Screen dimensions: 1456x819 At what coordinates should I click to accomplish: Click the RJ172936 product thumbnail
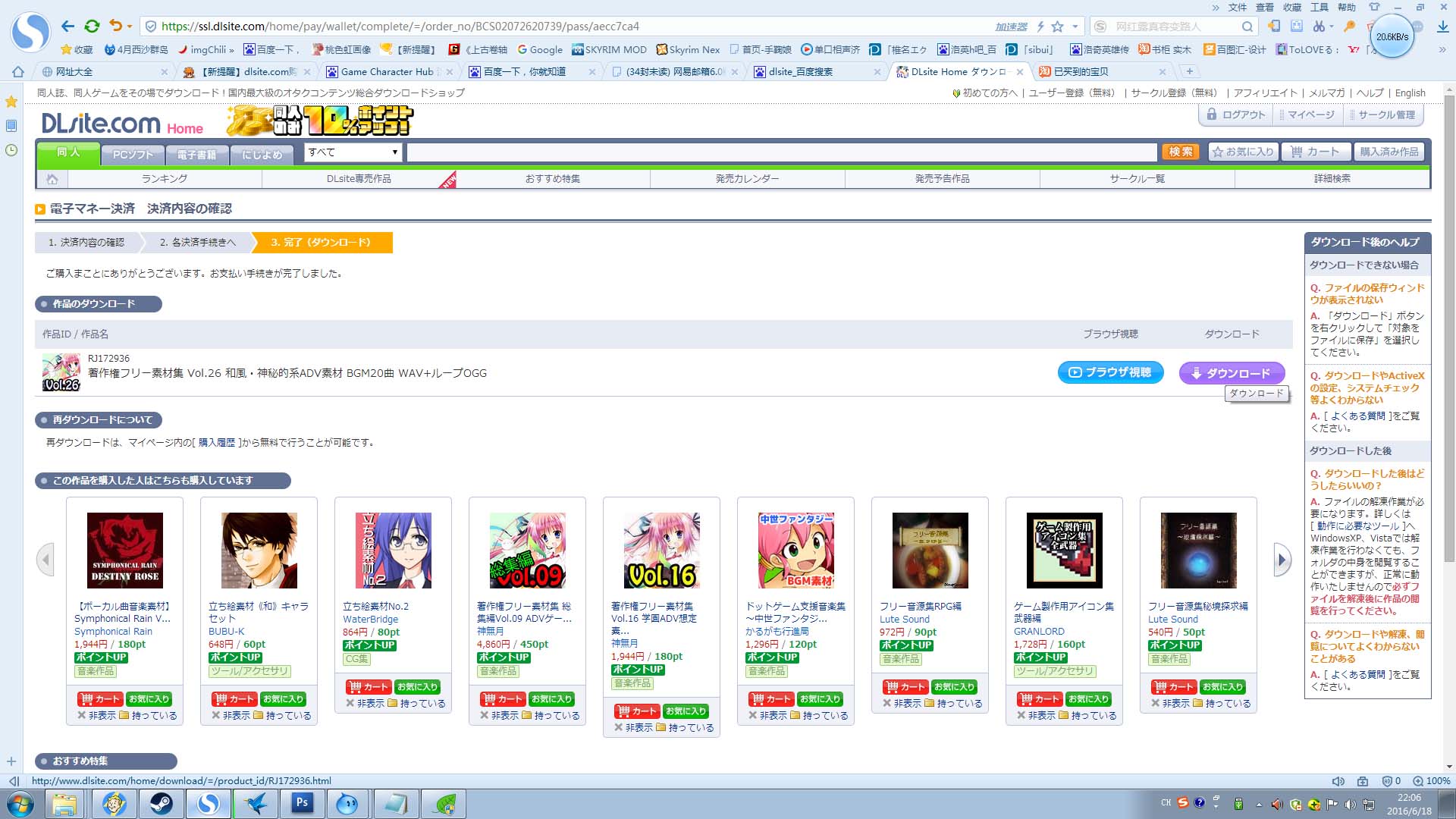61,372
